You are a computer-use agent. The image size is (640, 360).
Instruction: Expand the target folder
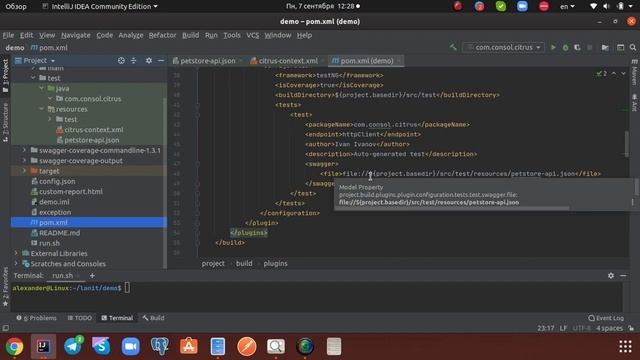(24, 171)
